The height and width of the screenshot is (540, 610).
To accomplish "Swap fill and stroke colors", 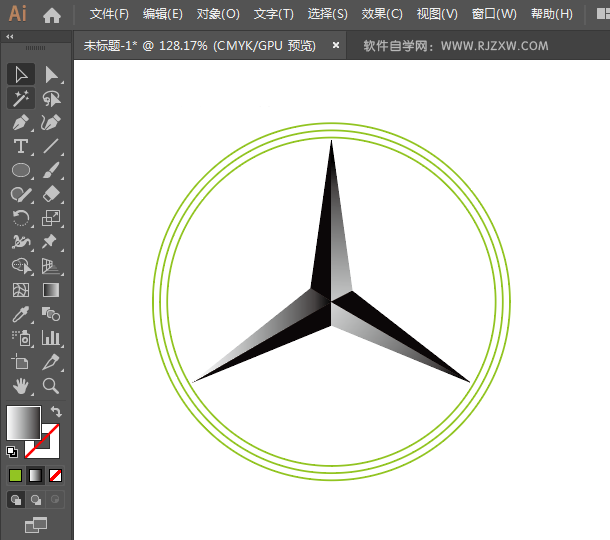I will (56, 412).
